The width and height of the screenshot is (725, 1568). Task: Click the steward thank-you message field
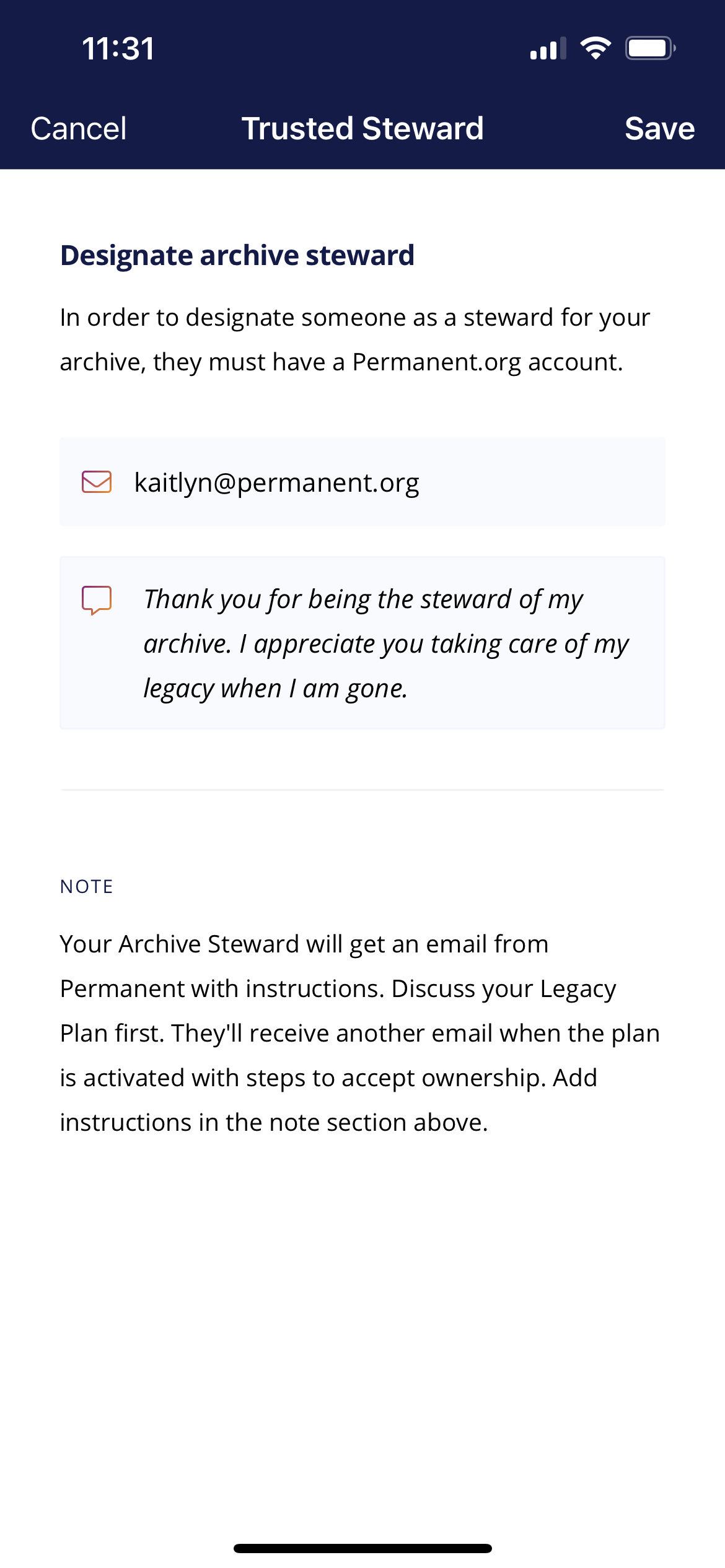click(x=362, y=643)
